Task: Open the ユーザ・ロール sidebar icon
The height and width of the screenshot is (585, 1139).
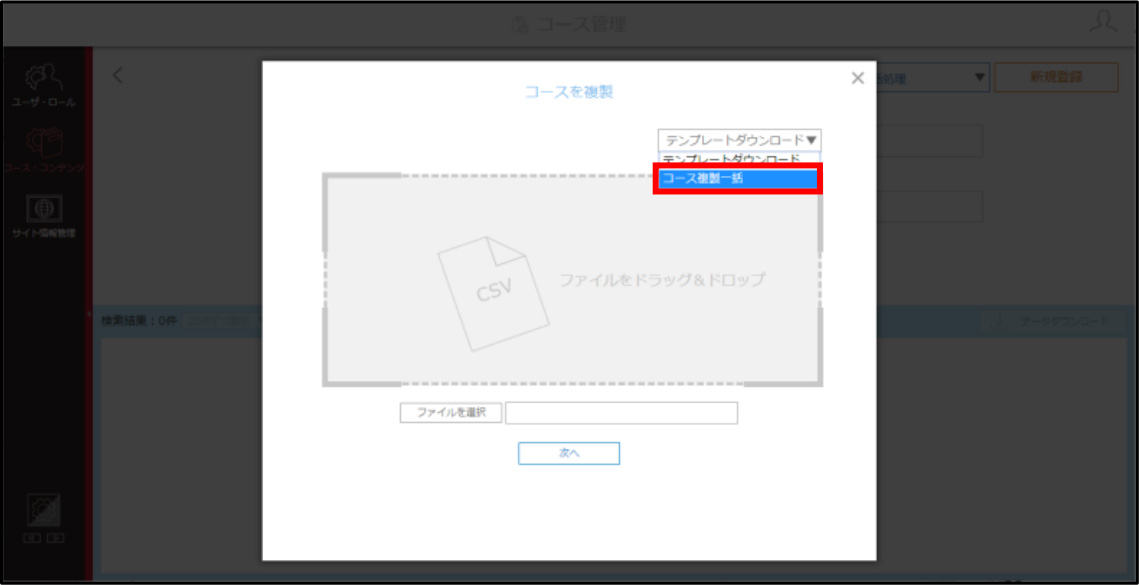Action: pyautogui.click(x=43, y=86)
